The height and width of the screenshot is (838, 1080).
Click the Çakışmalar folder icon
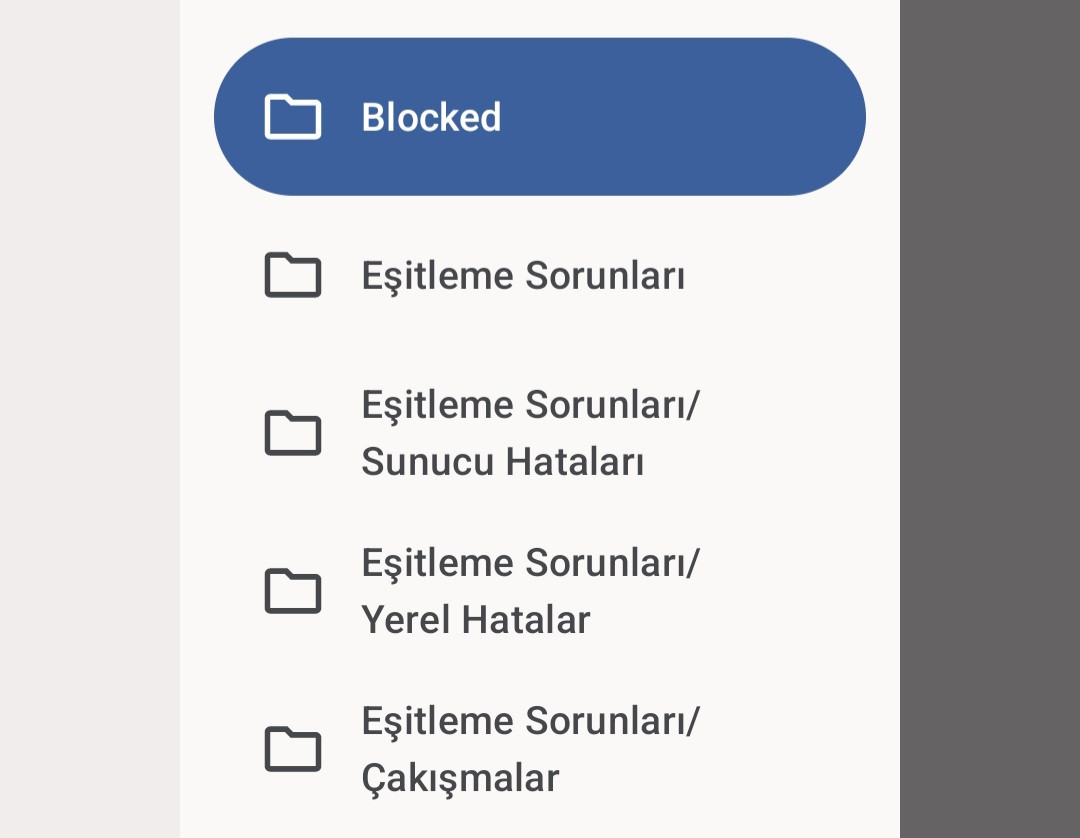click(x=292, y=749)
